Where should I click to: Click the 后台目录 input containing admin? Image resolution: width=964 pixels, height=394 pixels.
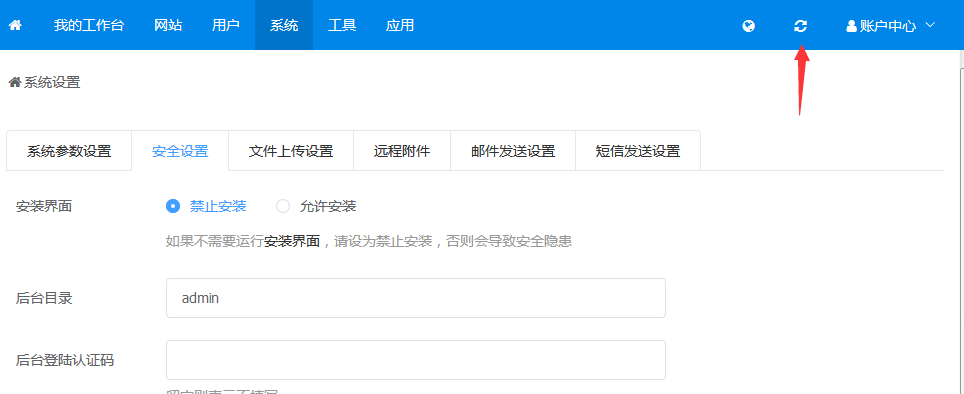416,298
